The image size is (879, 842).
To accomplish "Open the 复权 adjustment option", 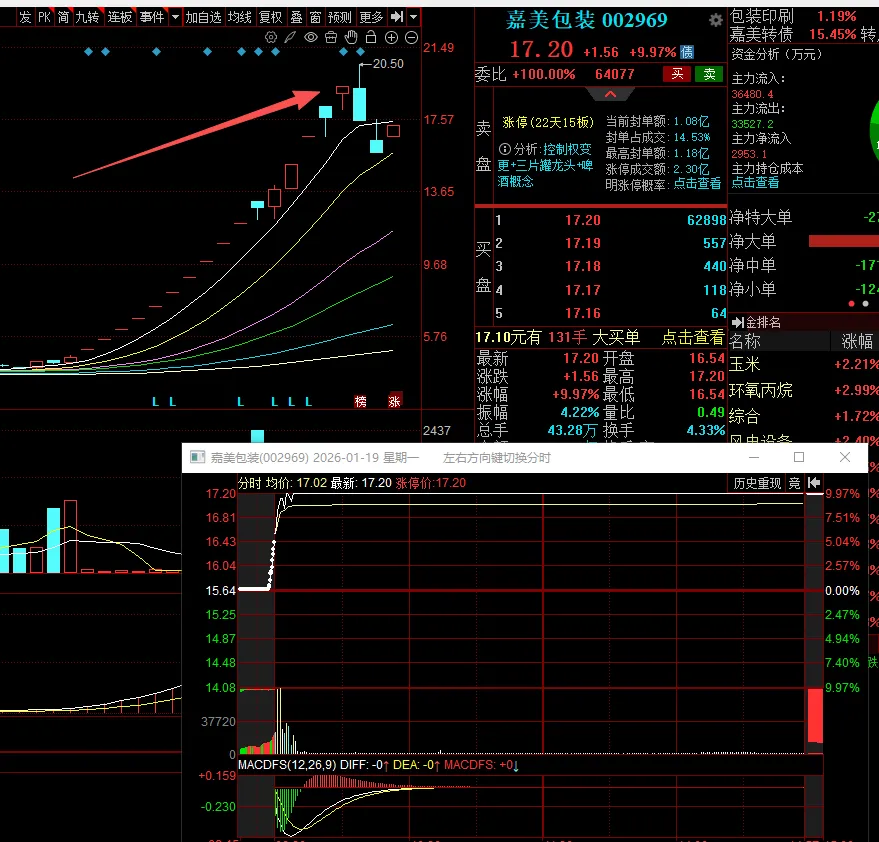I will [271, 17].
